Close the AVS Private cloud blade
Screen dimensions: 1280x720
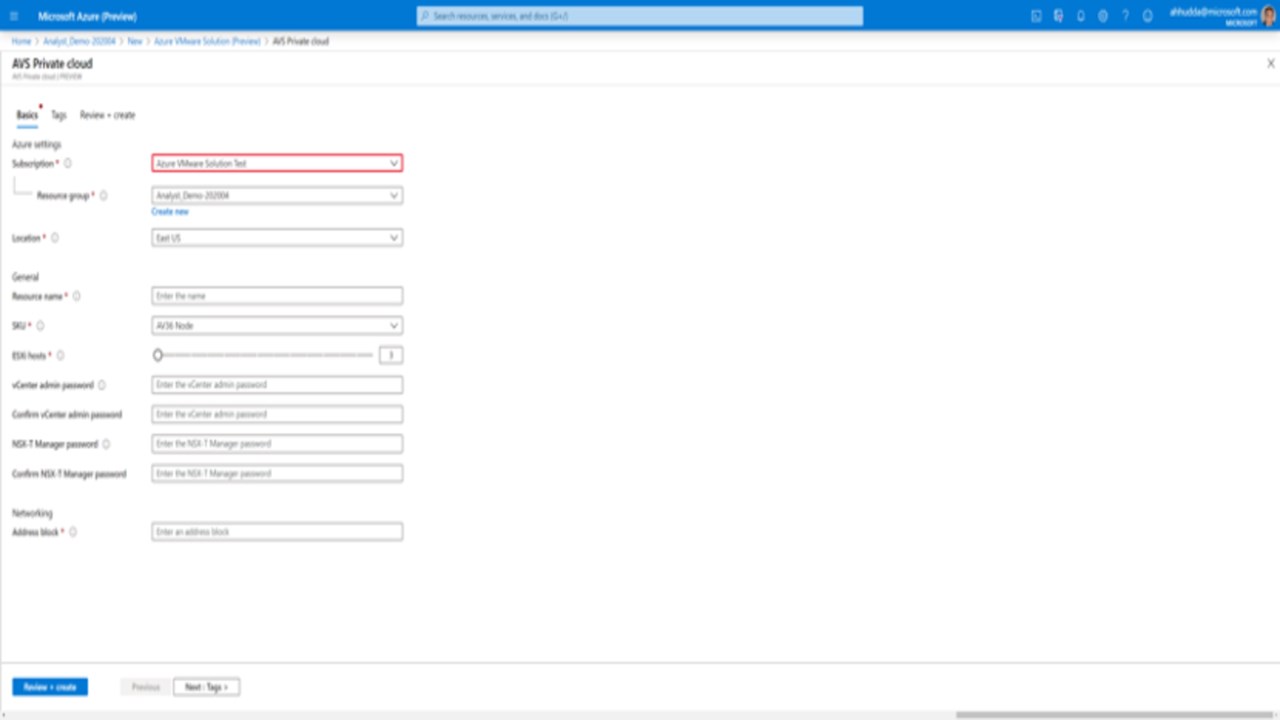pyautogui.click(x=1271, y=63)
